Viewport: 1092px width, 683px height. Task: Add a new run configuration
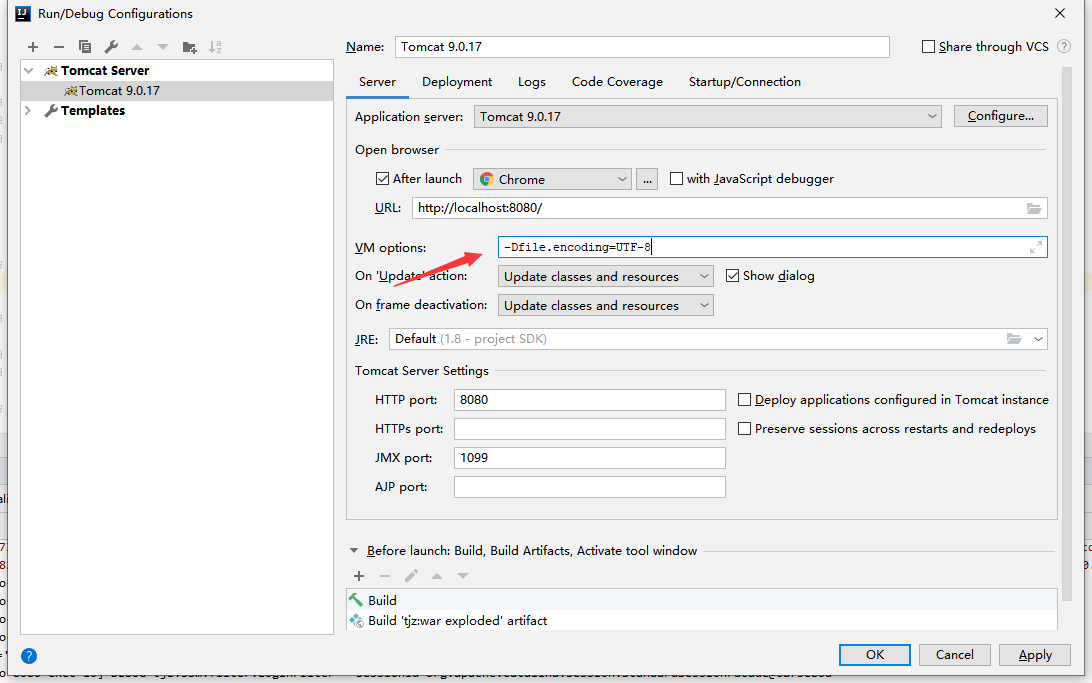pos(33,47)
